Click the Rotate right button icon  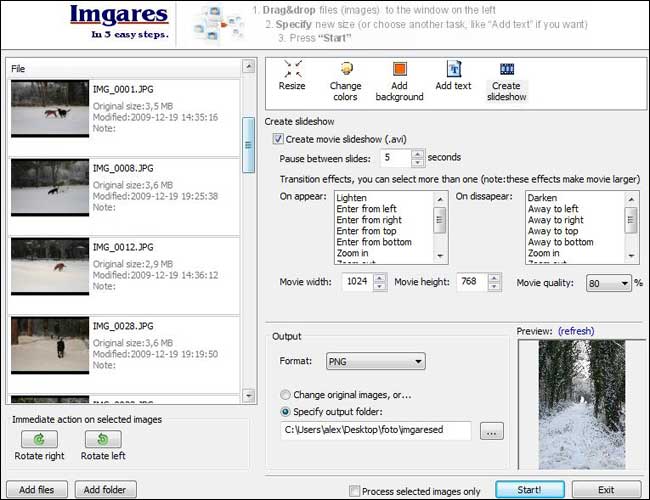coord(39,439)
